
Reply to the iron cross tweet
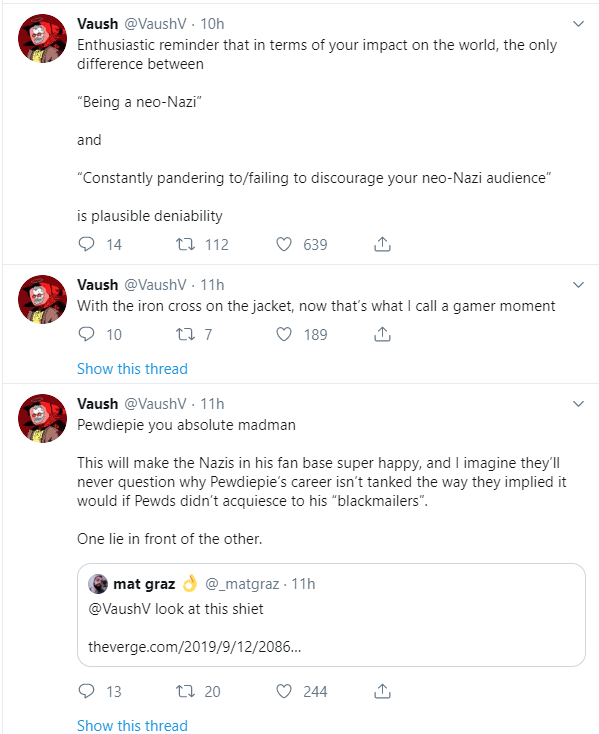[x=86, y=334]
